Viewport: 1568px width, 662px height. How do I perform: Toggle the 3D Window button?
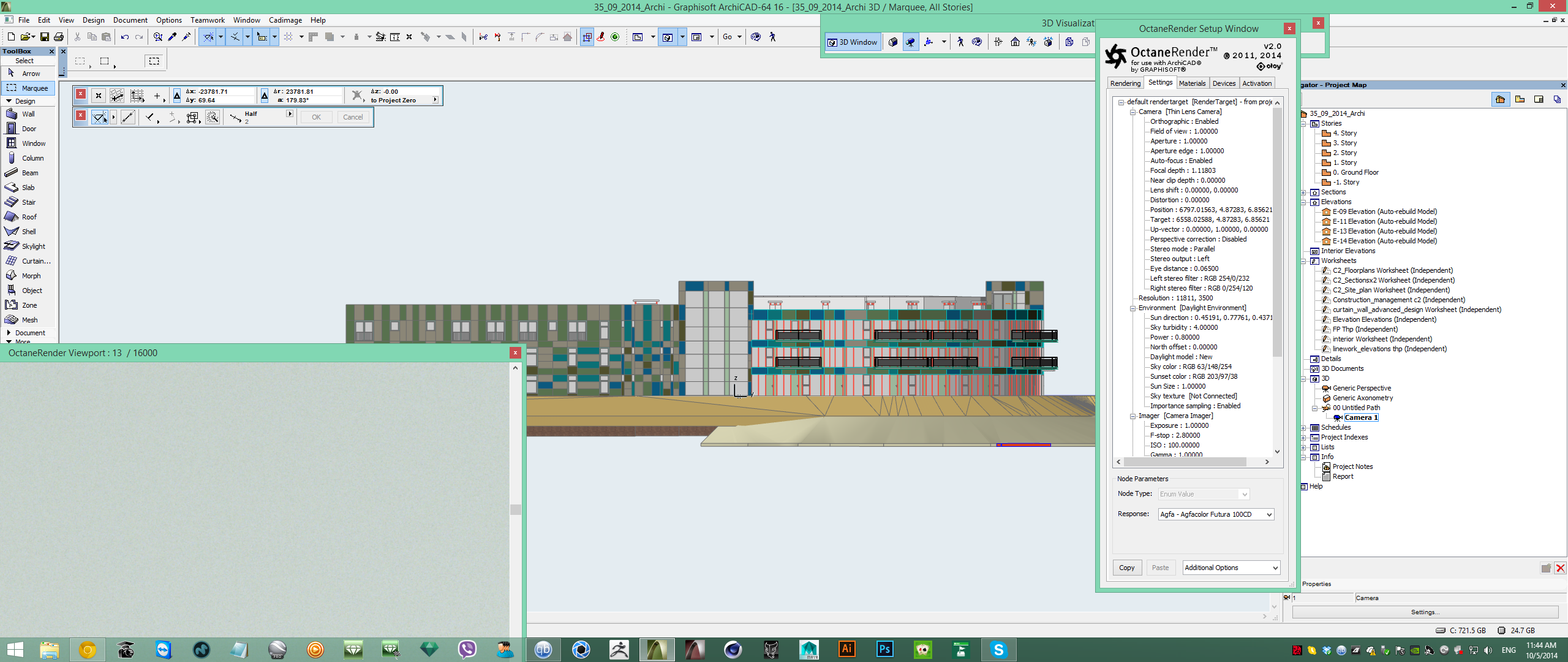(x=853, y=42)
